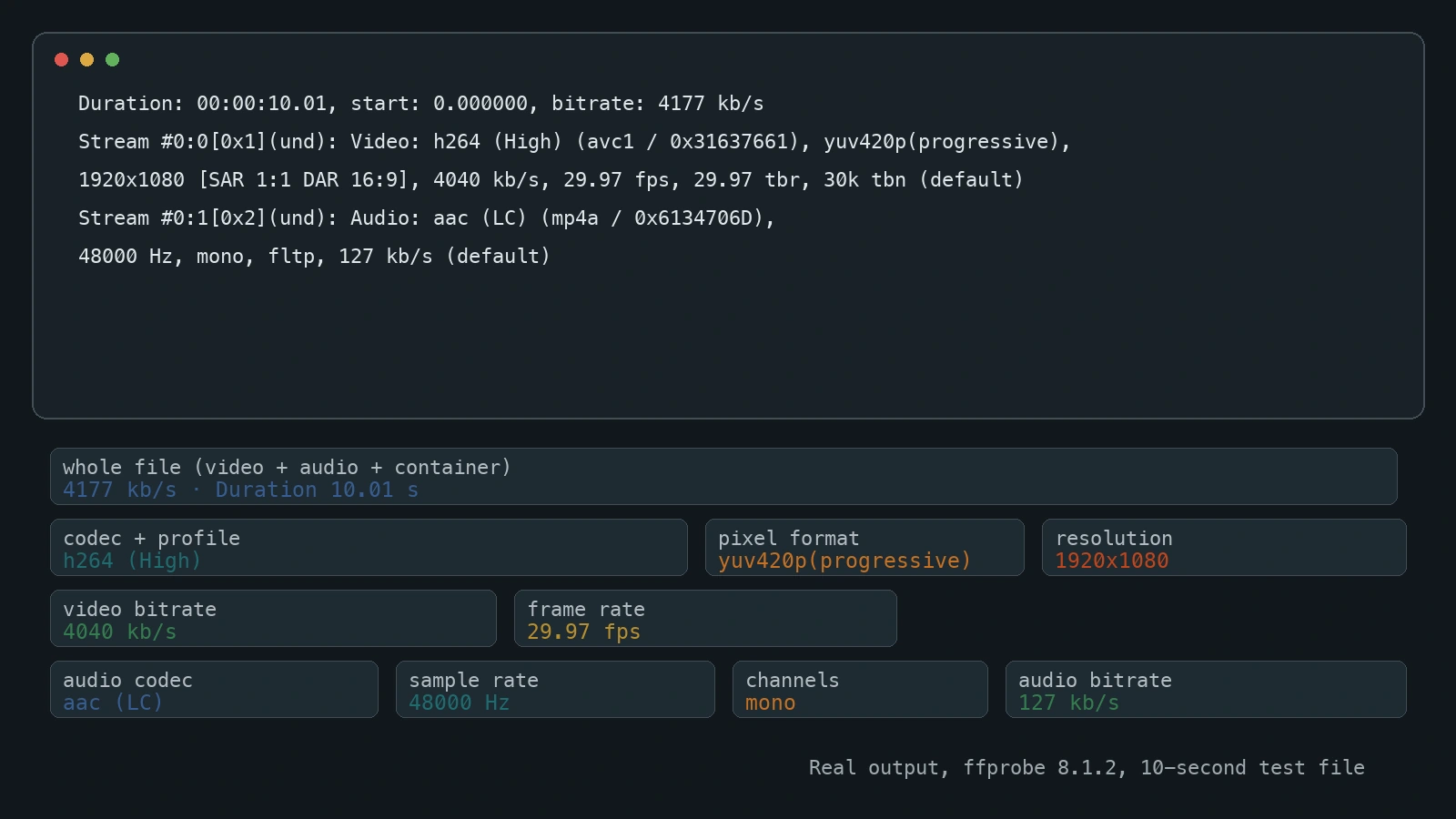
Task: Click the '4177 kb/s · Duration 10.01 s' value
Action: [240, 490]
